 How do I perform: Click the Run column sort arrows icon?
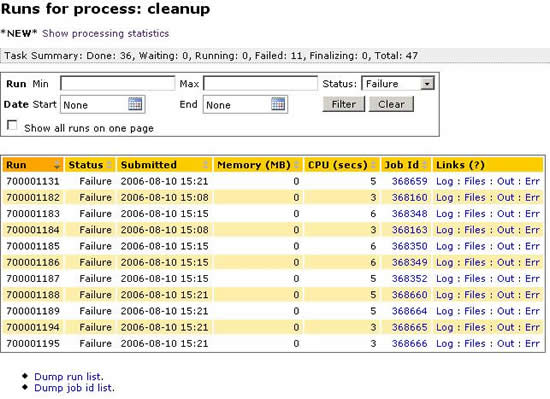tap(57, 165)
